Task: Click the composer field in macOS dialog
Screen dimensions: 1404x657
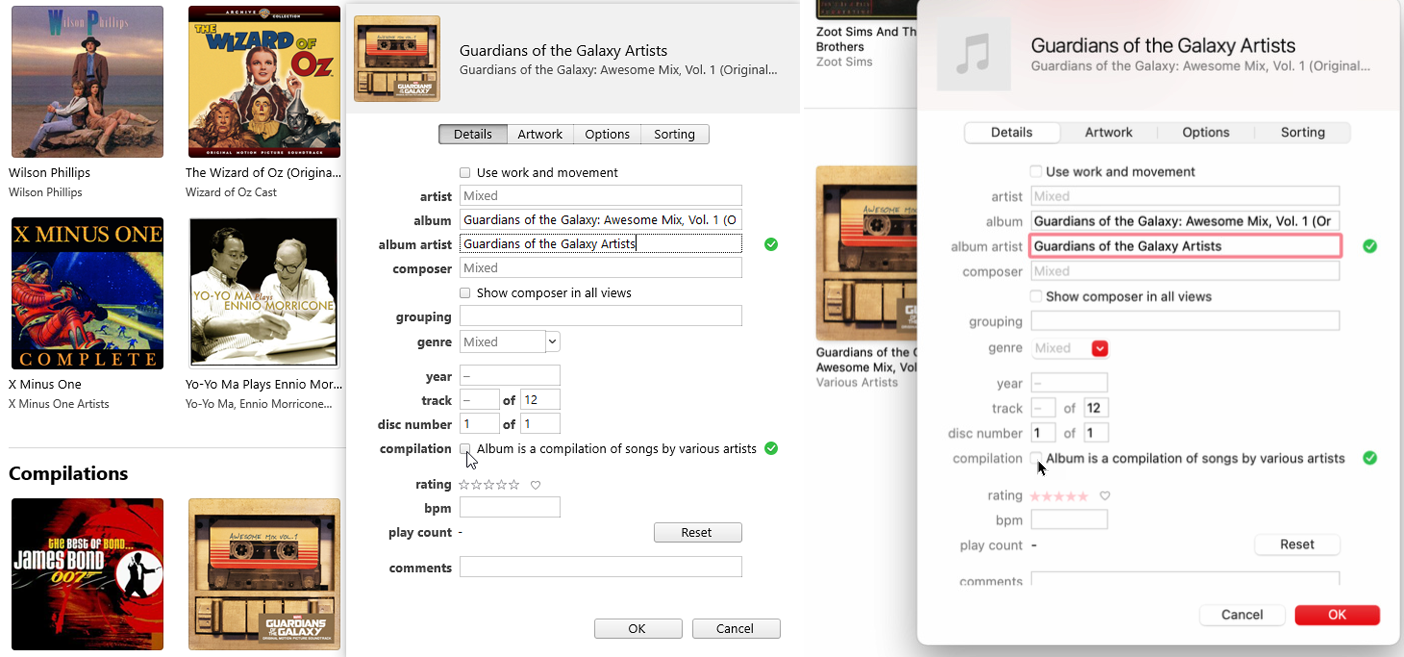Action: point(1185,271)
